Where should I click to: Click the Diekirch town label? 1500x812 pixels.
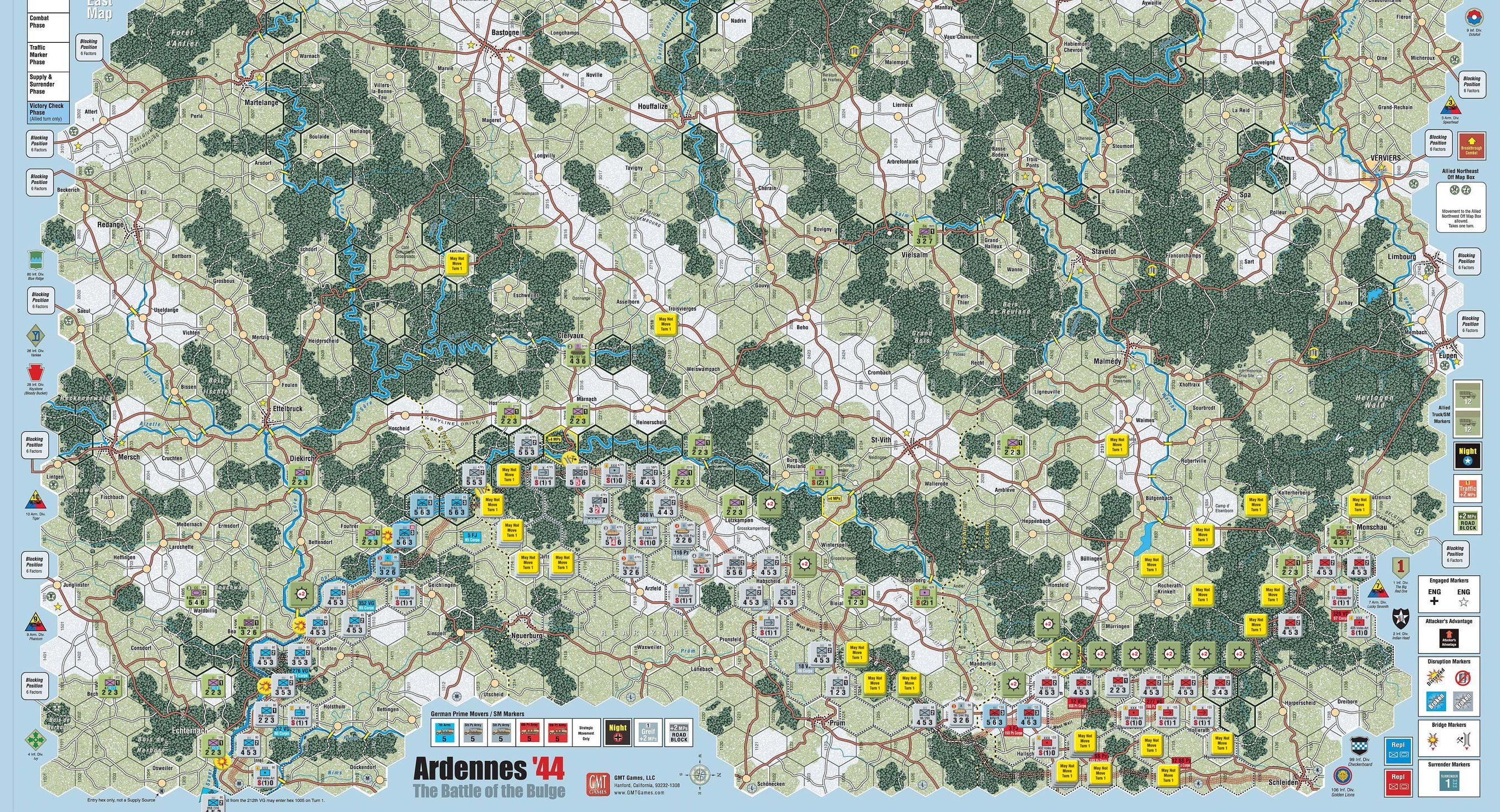click(302, 459)
